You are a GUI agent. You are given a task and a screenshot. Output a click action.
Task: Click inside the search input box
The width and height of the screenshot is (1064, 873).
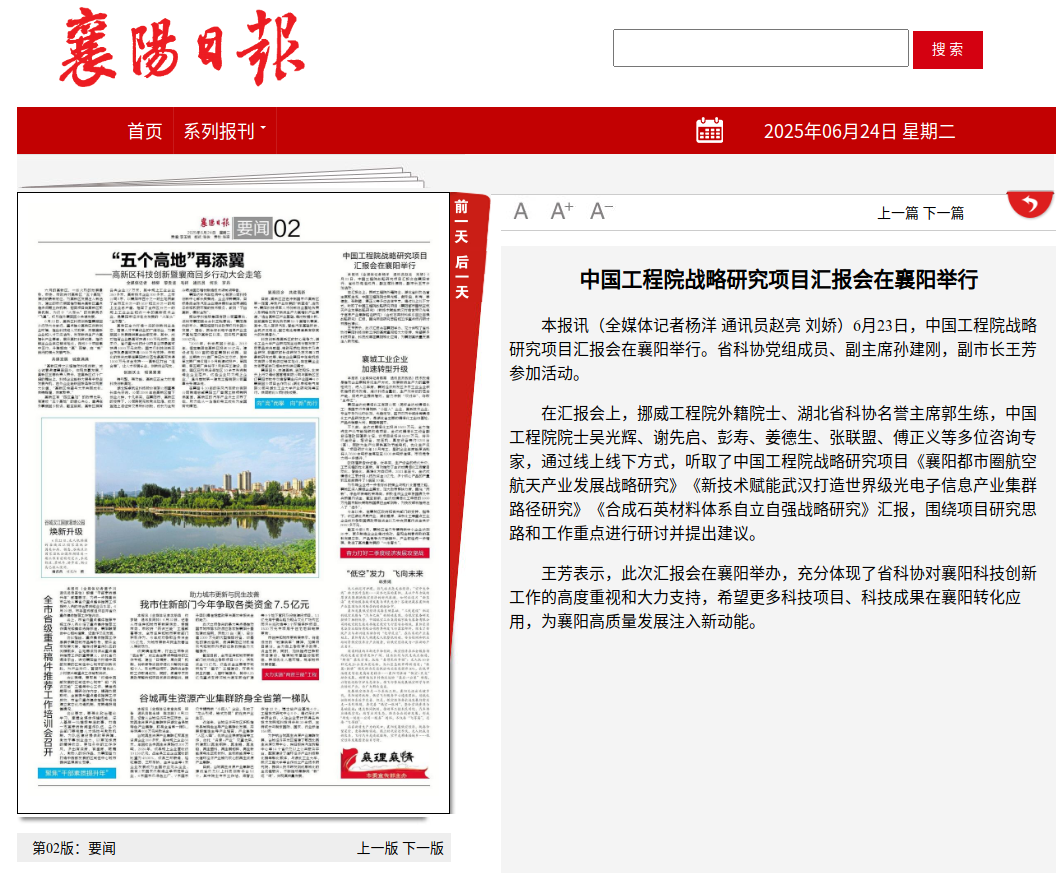click(x=762, y=48)
